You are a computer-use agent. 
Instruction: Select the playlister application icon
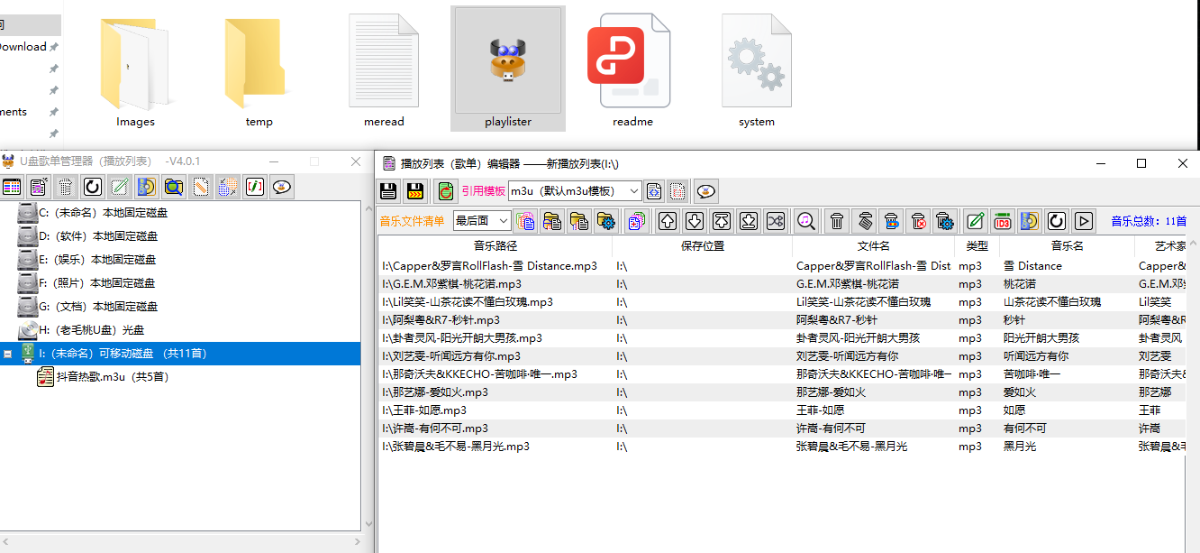click(x=508, y=68)
